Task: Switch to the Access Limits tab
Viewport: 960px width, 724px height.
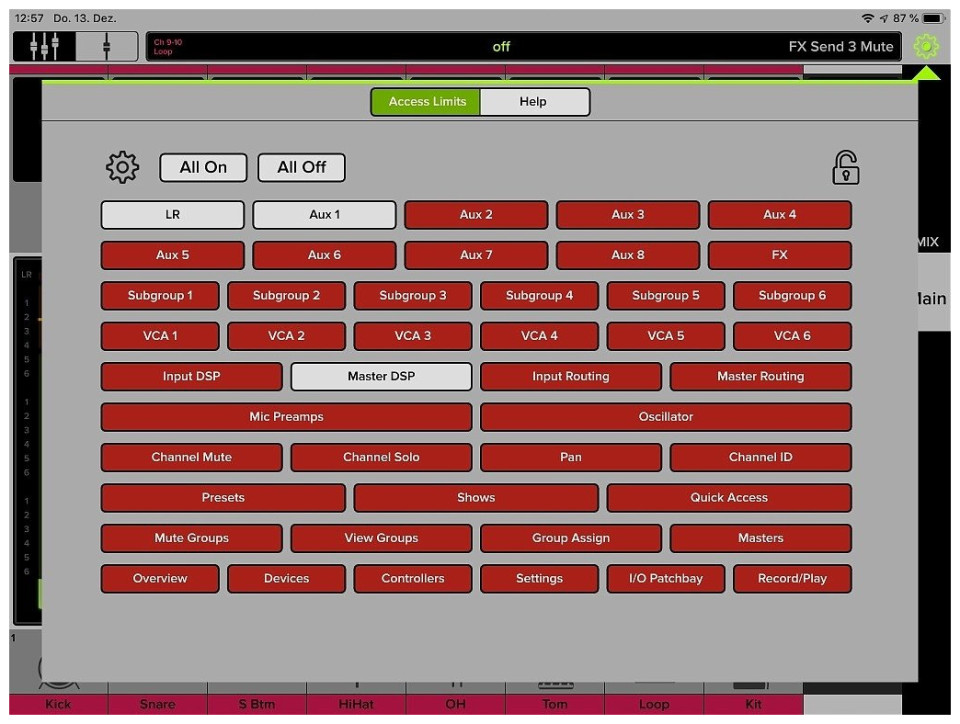Action: (427, 102)
